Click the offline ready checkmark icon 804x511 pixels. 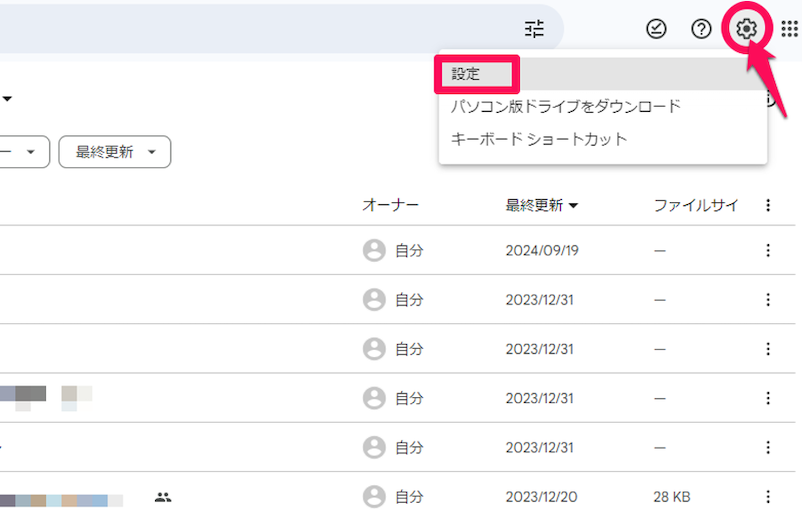coord(656,29)
